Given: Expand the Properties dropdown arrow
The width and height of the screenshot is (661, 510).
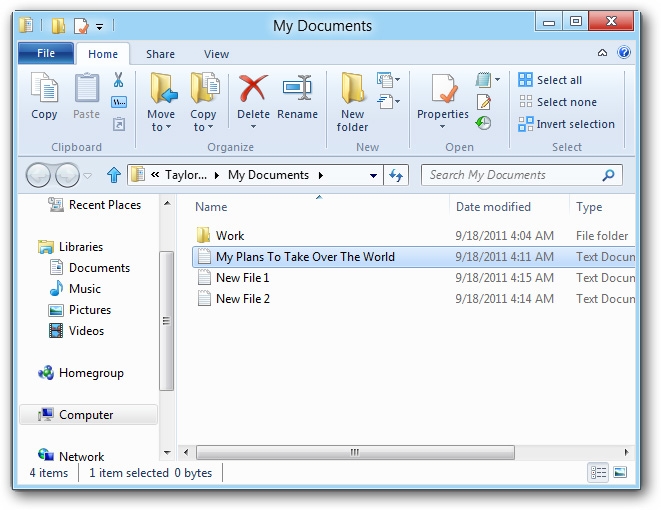Looking at the screenshot, I should pos(443,126).
